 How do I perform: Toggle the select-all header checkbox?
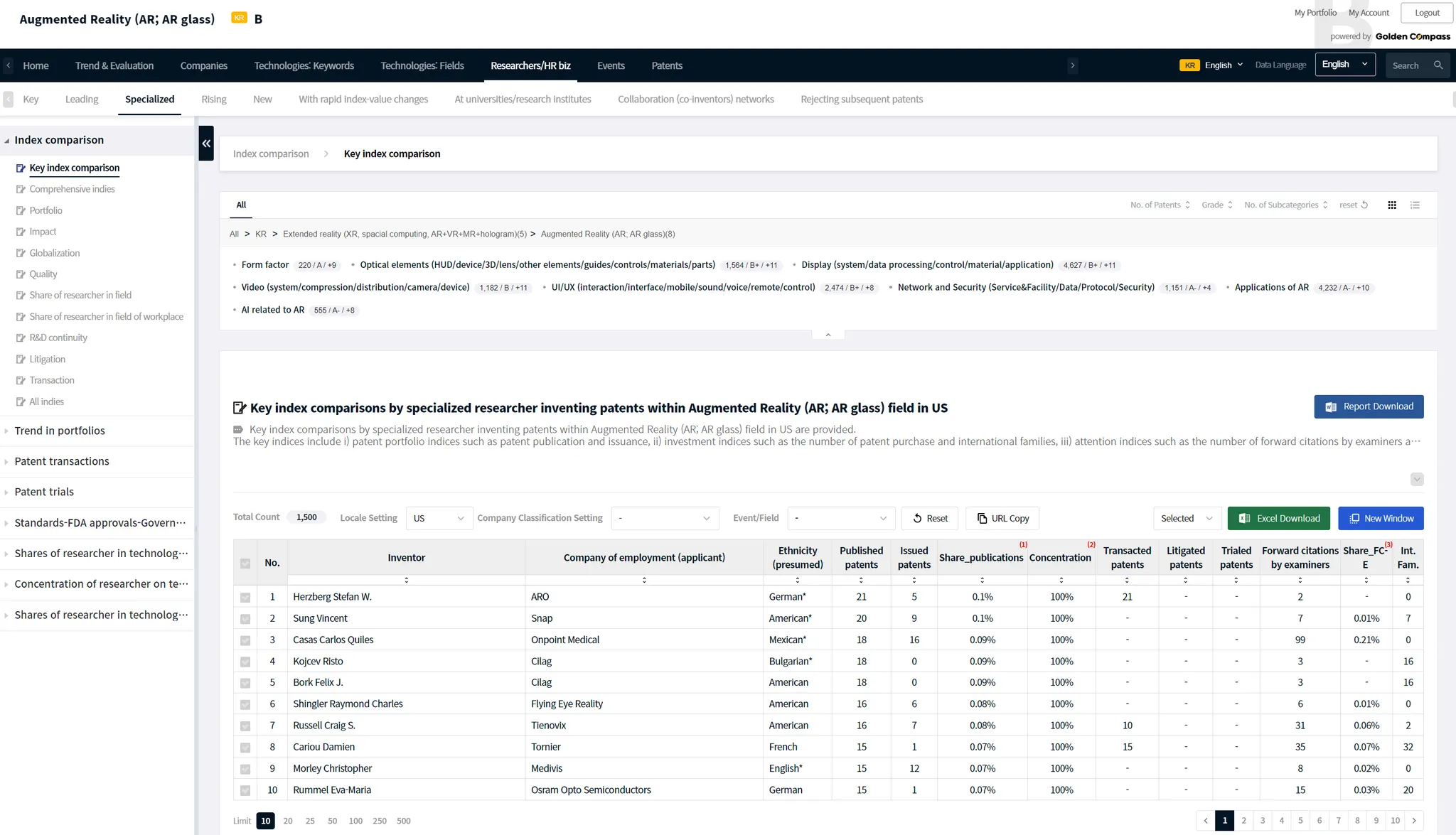coord(245,564)
